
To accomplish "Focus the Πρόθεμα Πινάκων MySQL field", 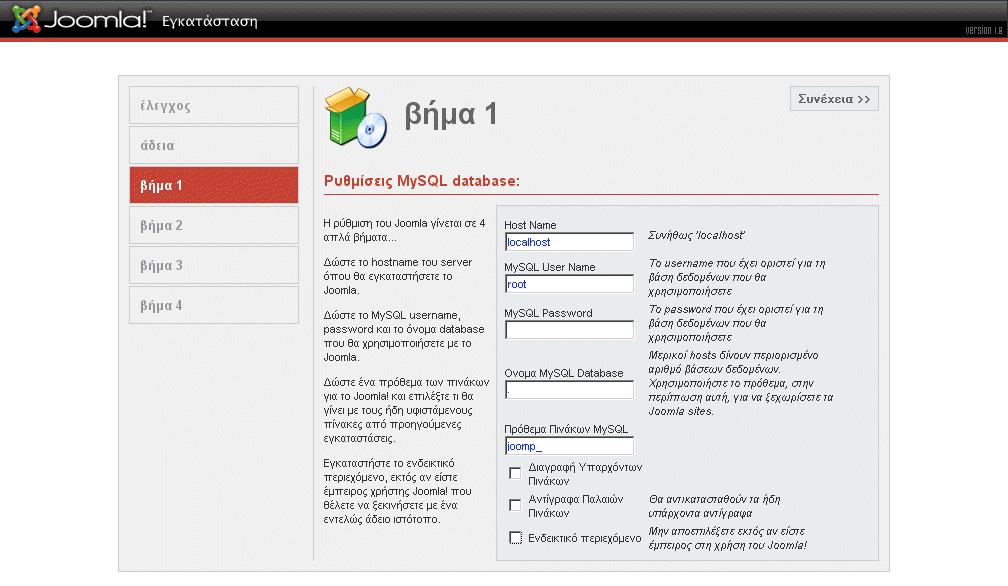I will pyautogui.click(x=570, y=446).
